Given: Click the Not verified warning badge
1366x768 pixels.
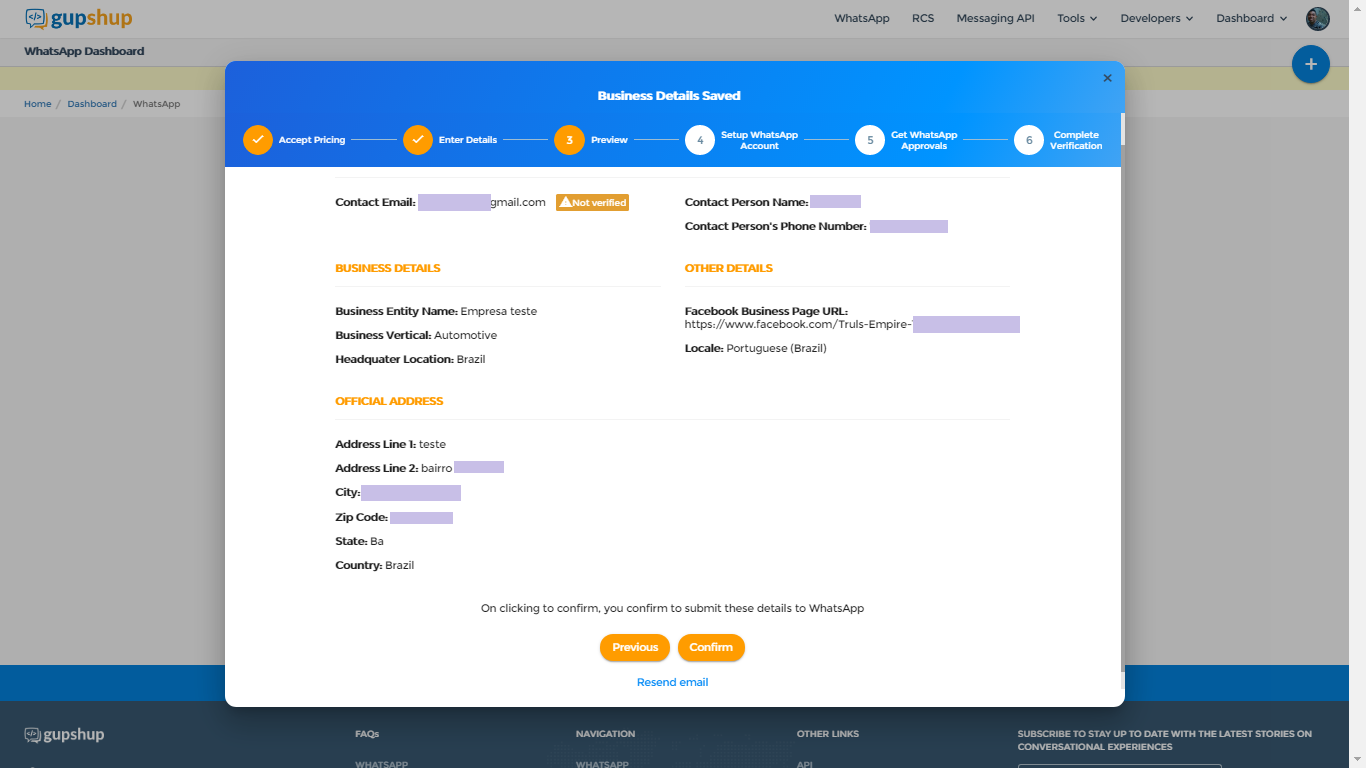Looking at the screenshot, I should (593, 202).
